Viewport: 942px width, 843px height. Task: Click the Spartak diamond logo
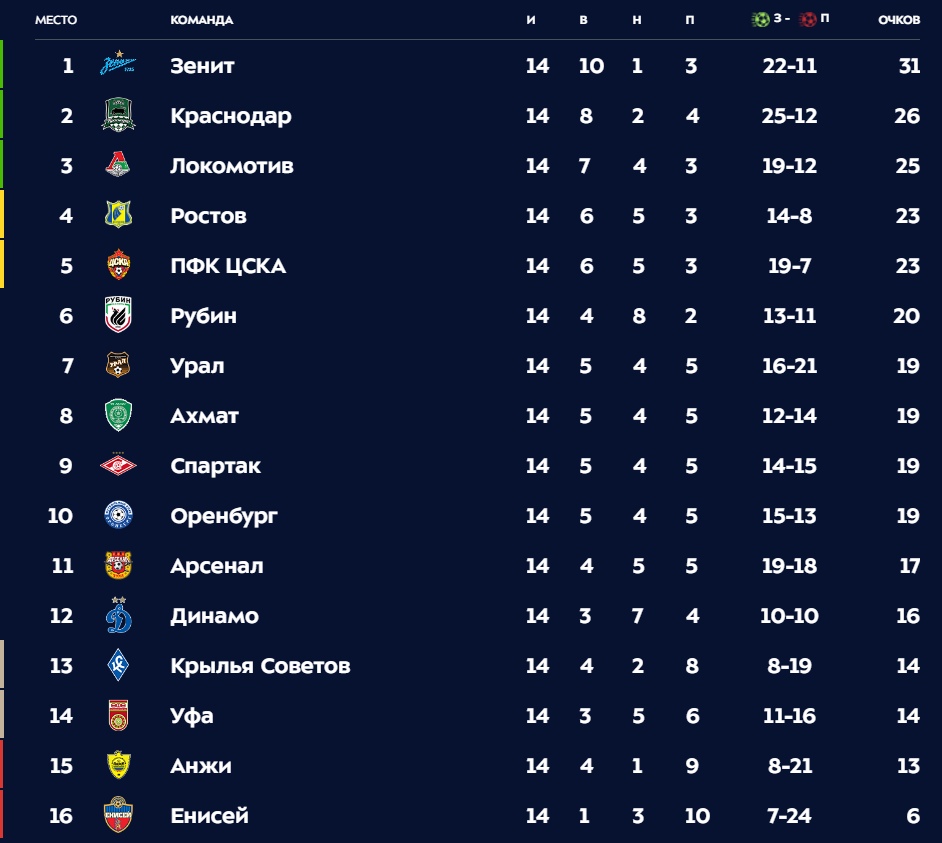(118, 466)
